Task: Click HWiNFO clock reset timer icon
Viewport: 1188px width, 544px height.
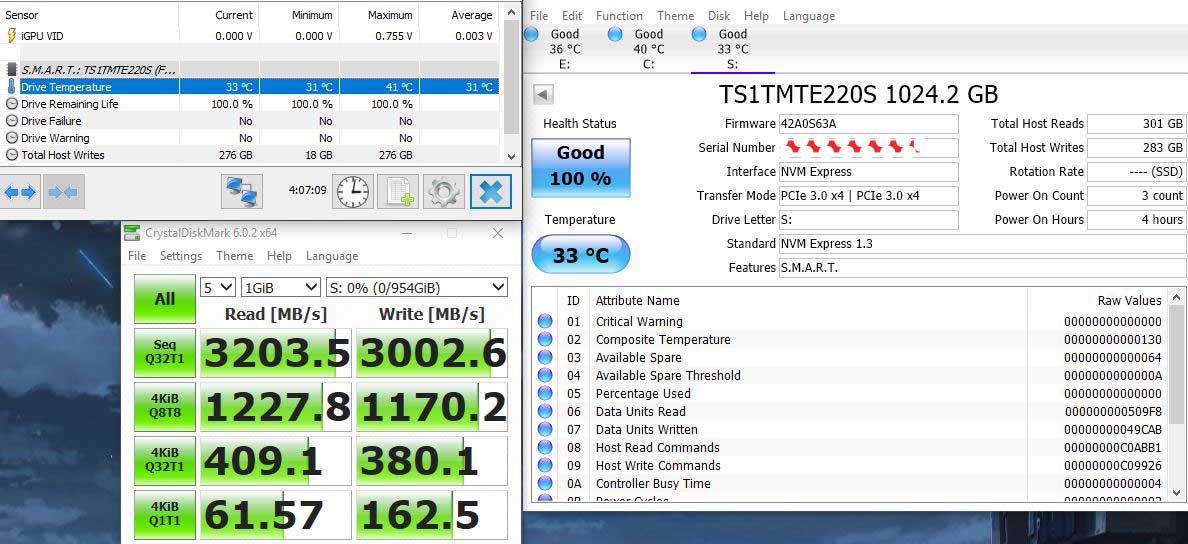Action: 353,192
